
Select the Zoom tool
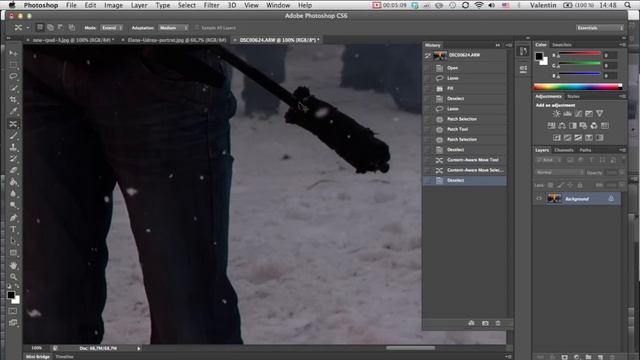[x=13, y=277]
